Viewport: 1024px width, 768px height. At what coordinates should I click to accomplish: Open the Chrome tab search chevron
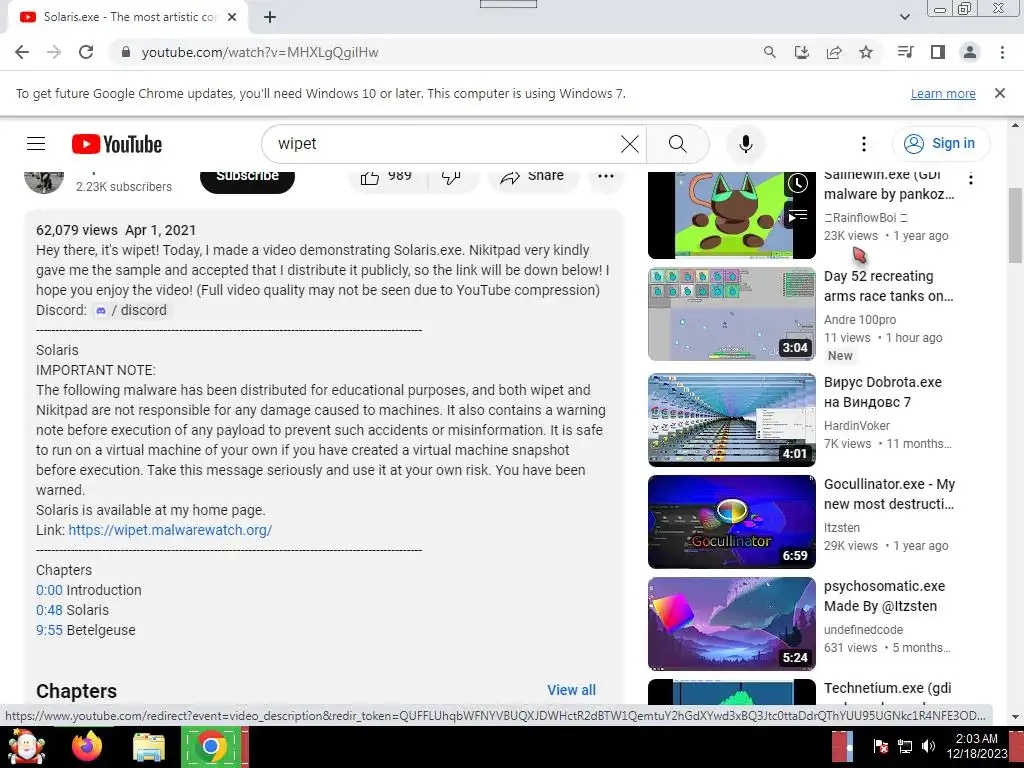pos(904,17)
